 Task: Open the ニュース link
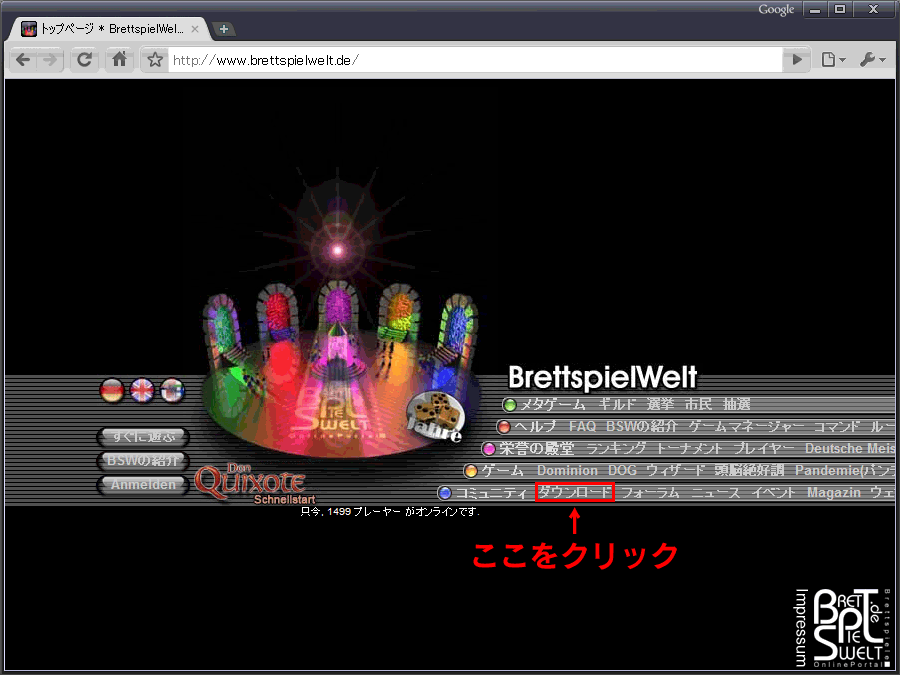715,492
